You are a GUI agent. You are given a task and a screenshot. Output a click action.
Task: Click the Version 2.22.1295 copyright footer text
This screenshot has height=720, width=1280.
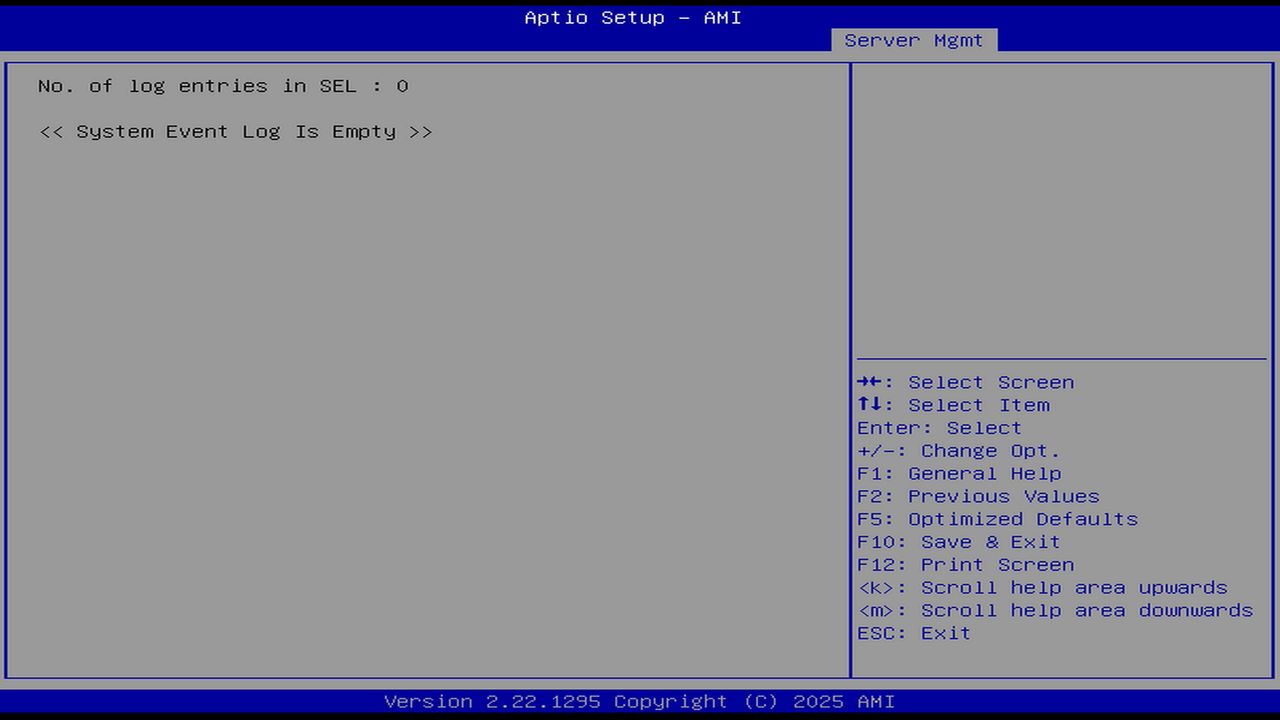(x=640, y=701)
